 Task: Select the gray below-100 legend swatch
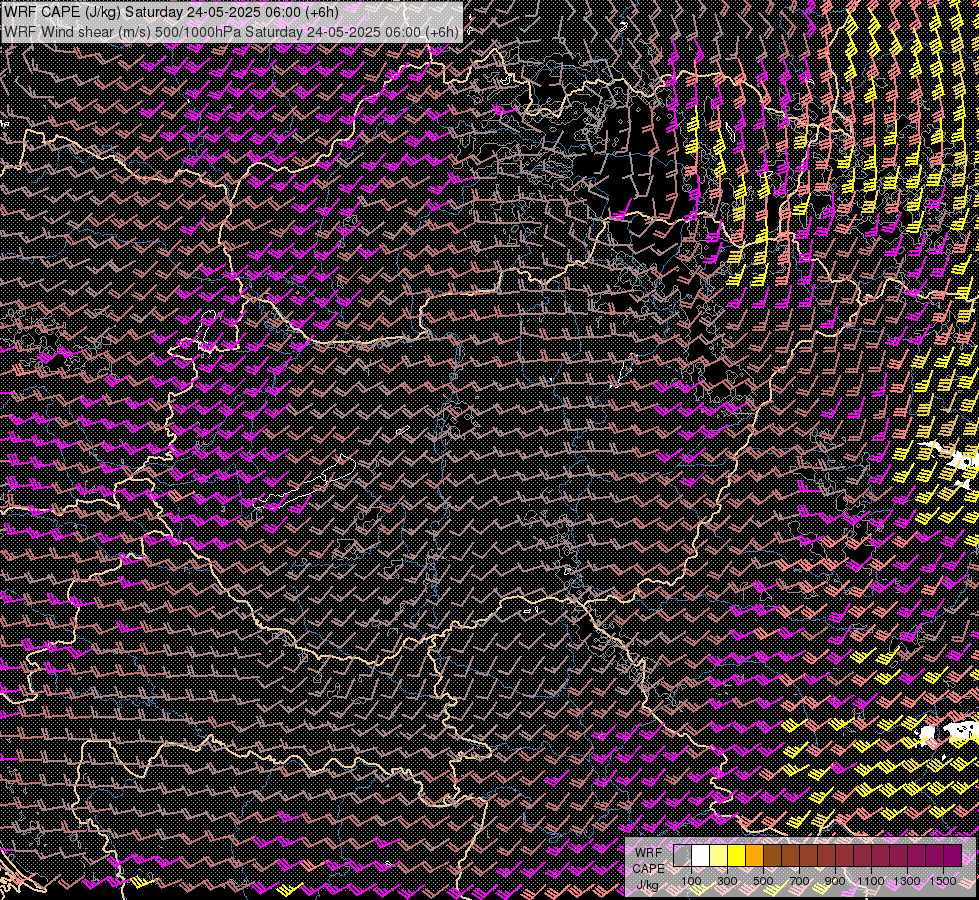pyautogui.click(x=682, y=856)
